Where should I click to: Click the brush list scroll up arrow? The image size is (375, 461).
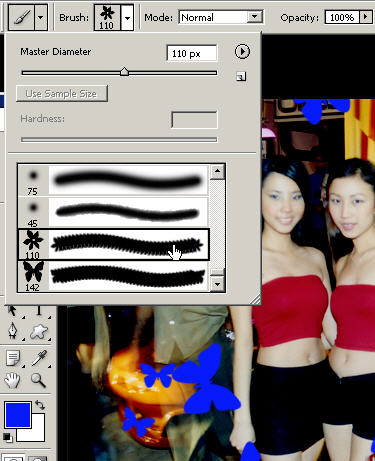pos(217,172)
